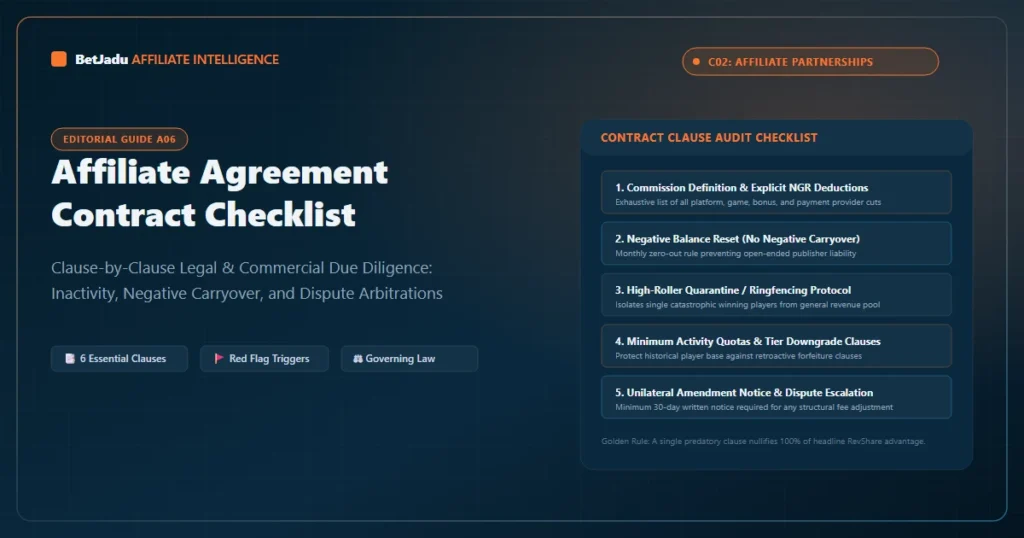Click the document icon beside 6 Essential Clauses
The image size is (1024, 538).
[70, 358]
